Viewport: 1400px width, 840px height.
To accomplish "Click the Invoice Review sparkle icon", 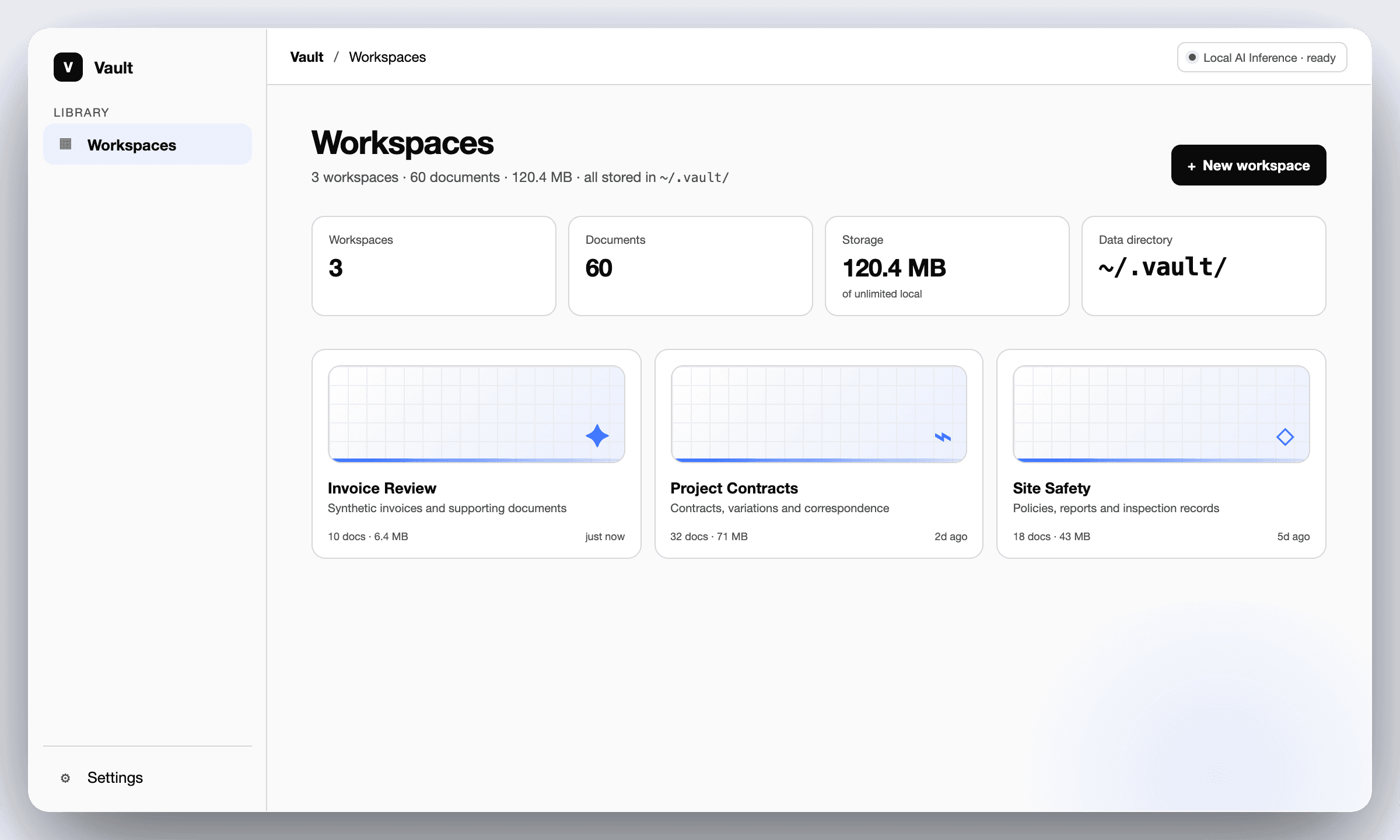I will pos(597,436).
